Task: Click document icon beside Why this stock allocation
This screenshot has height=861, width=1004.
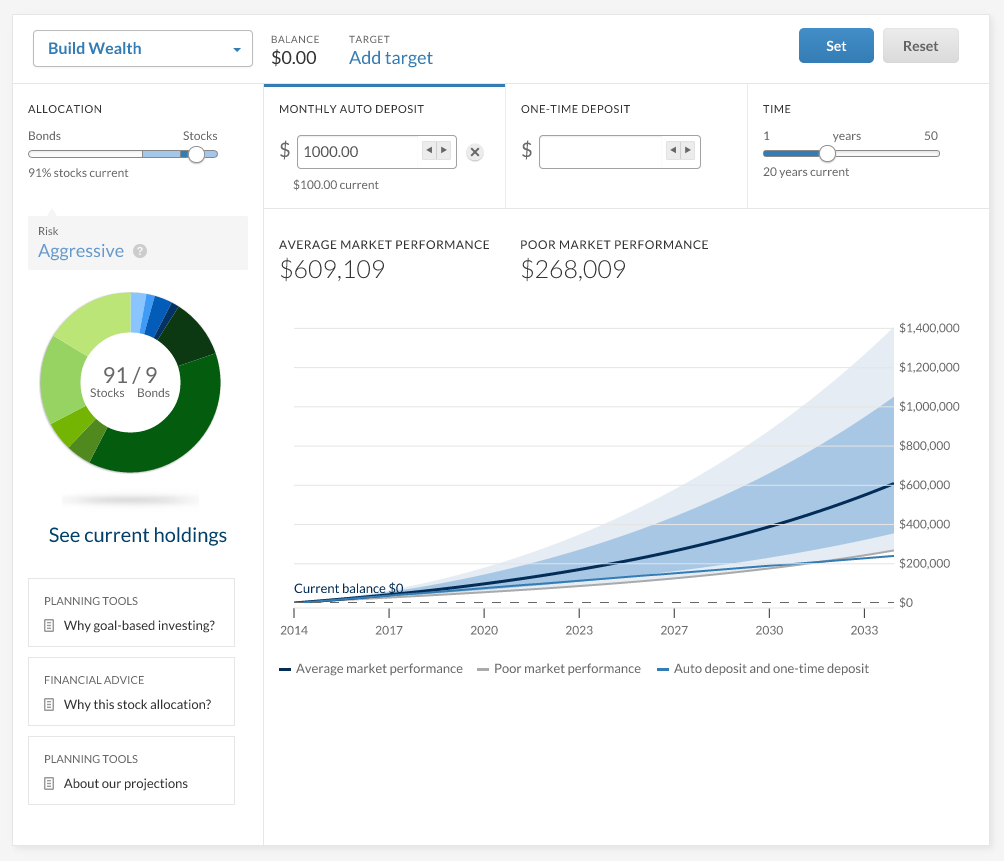Action: coord(49,704)
